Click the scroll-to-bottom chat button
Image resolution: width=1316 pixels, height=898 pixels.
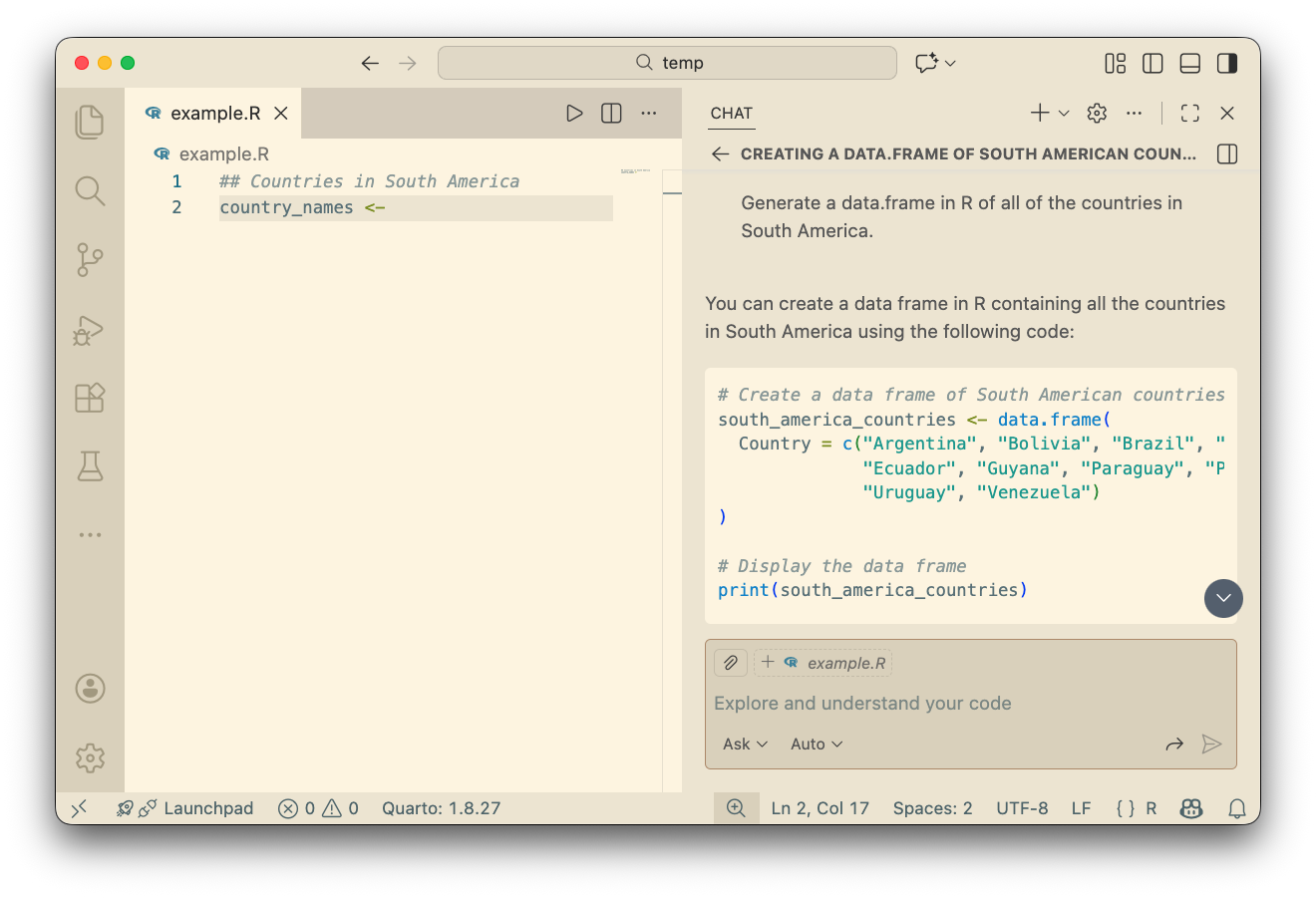point(1223,598)
